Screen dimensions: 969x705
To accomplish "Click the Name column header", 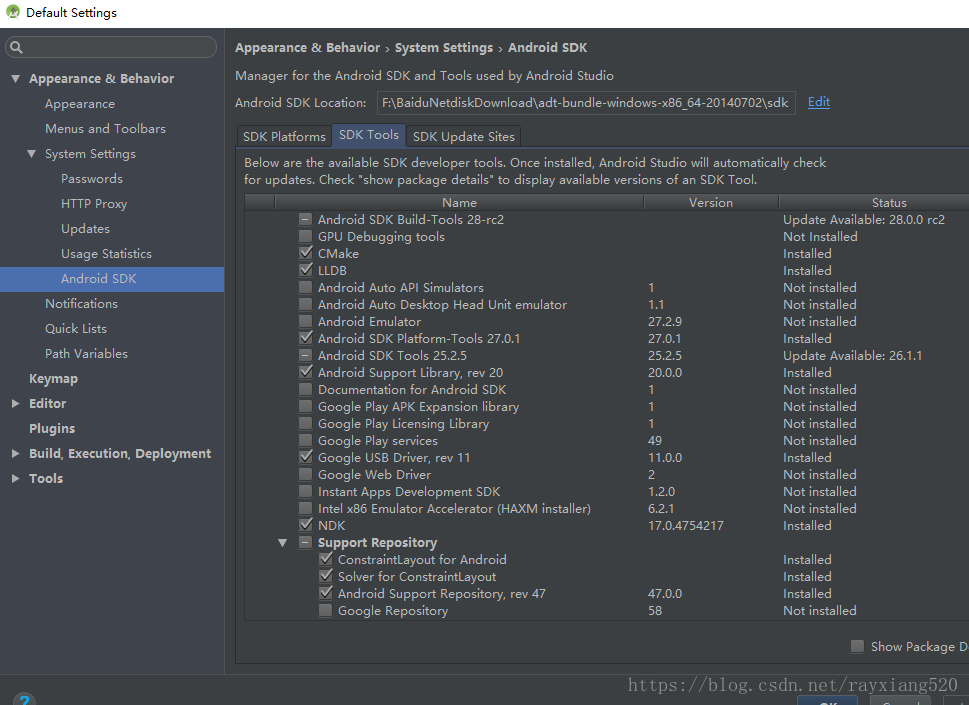I will (x=459, y=203).
